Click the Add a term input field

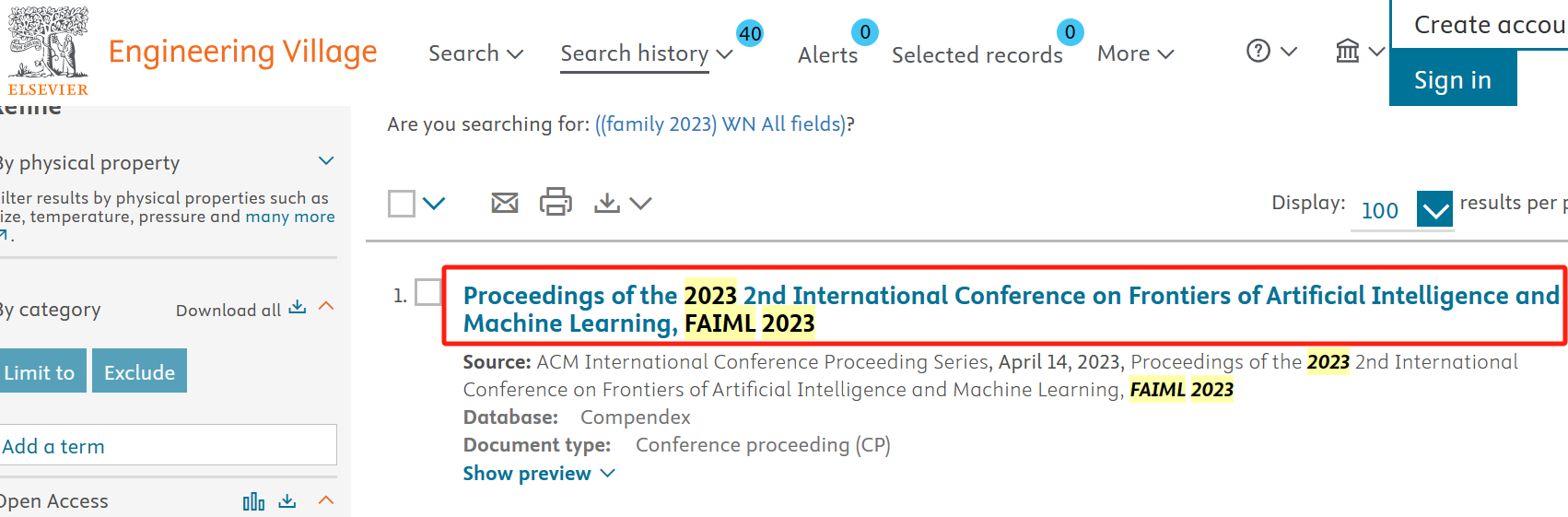(168, 446)
